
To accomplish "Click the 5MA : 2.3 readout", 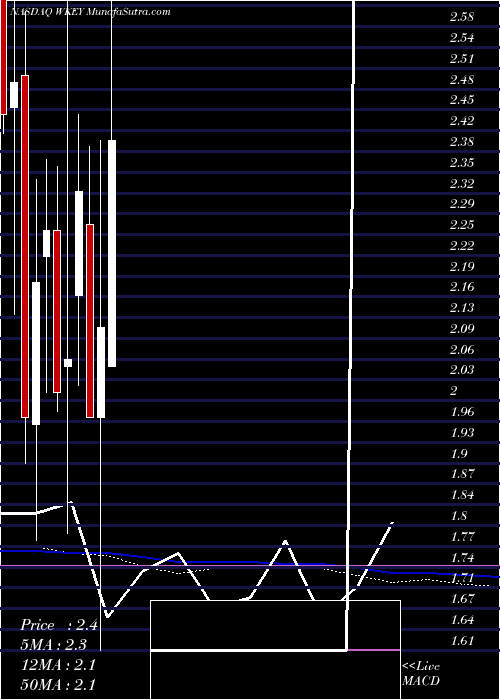I will (x=54, y=645).
